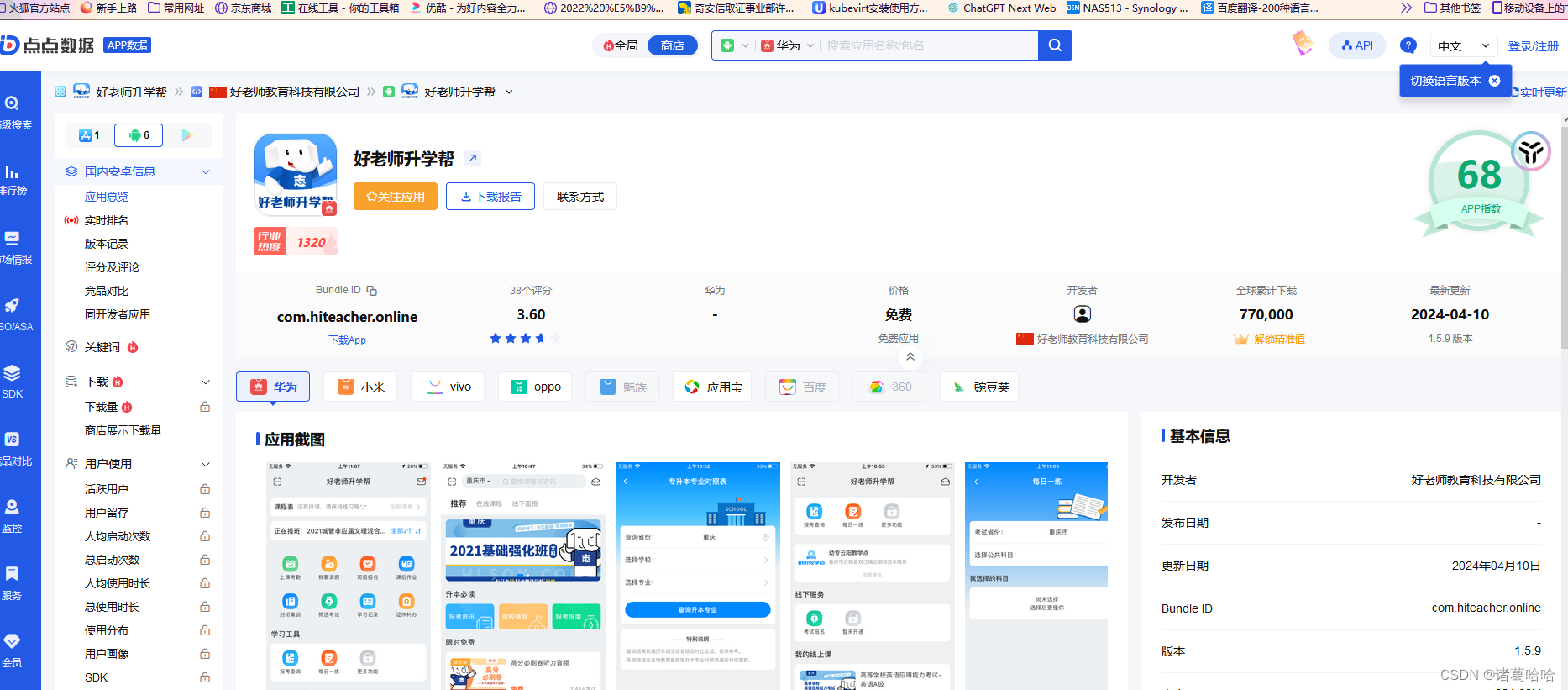Open the 华为 store dropdown in search bar
This screenshot has height=690, width=1568.
tap(787, 45)
